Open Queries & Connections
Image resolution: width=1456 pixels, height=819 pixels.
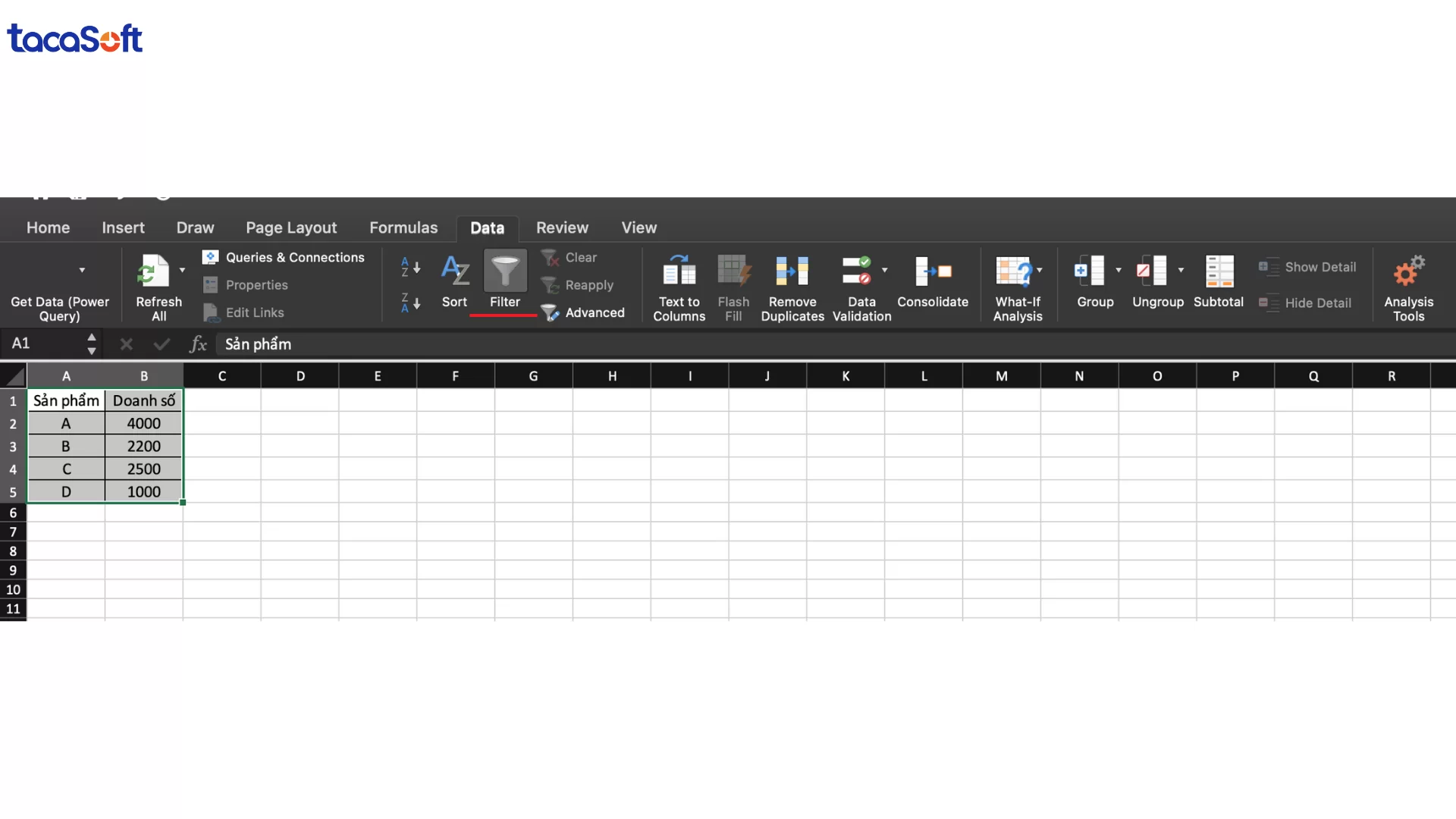coord(284,257)
